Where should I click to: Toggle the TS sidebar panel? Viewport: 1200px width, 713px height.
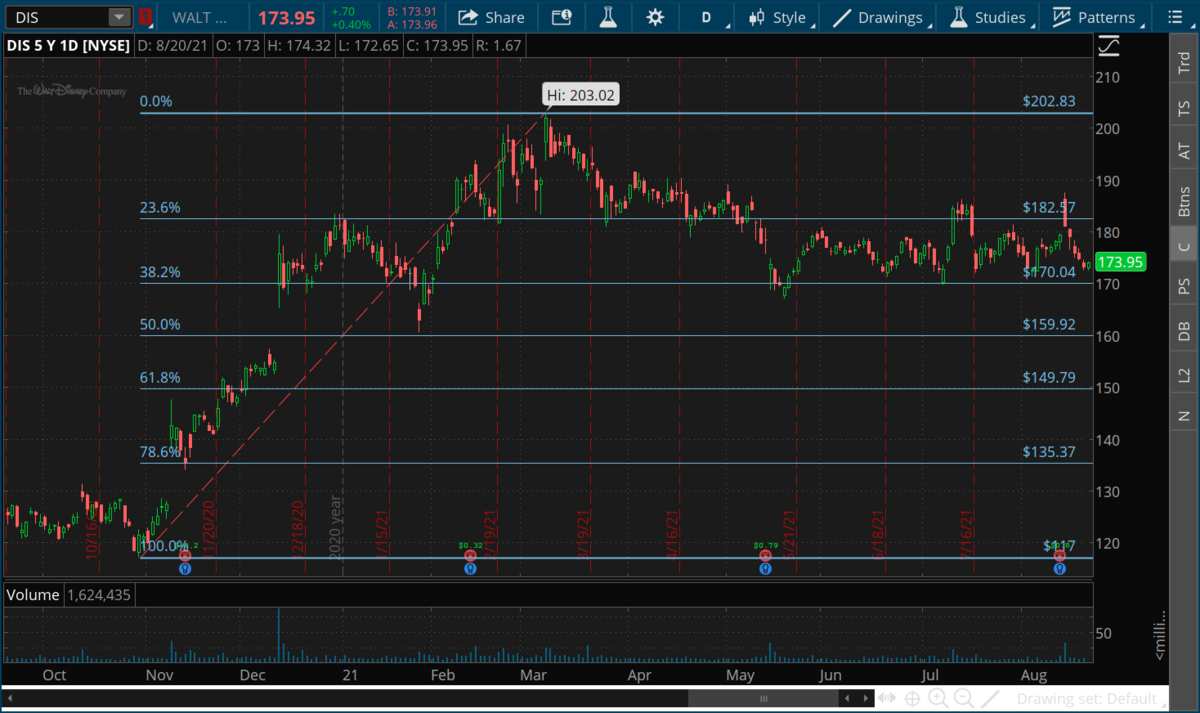coord(1183,108)
